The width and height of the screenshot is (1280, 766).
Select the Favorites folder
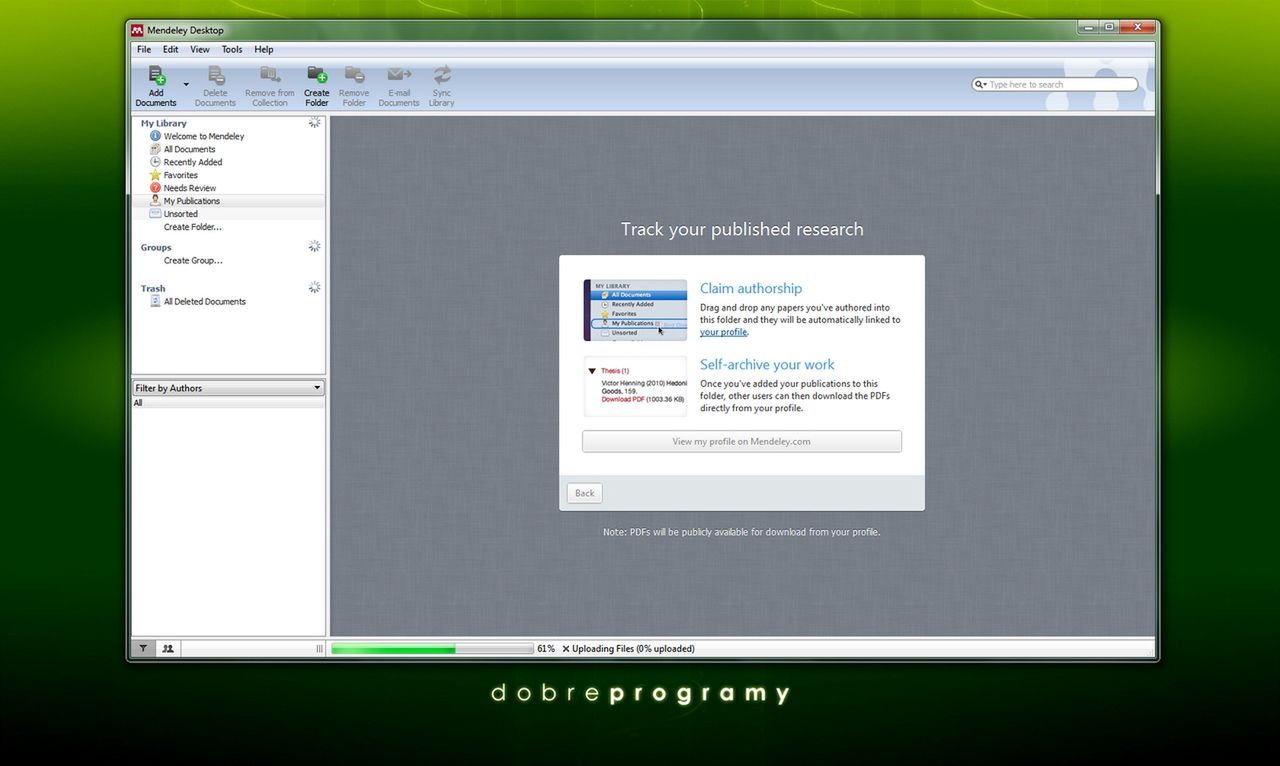click(181, 175)
